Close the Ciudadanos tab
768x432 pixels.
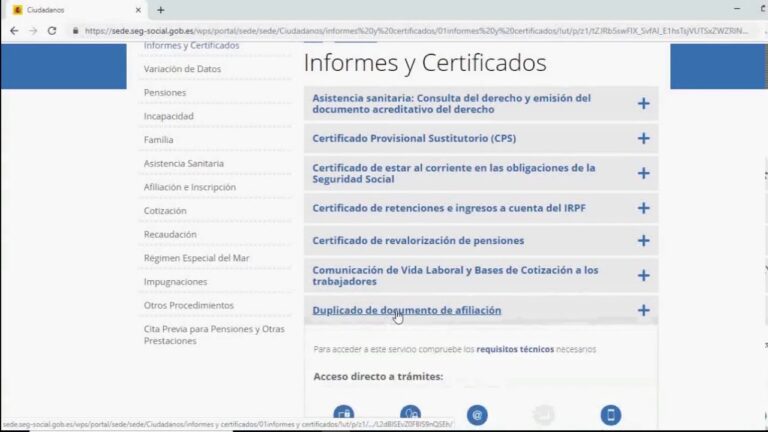tap(138, 10)
